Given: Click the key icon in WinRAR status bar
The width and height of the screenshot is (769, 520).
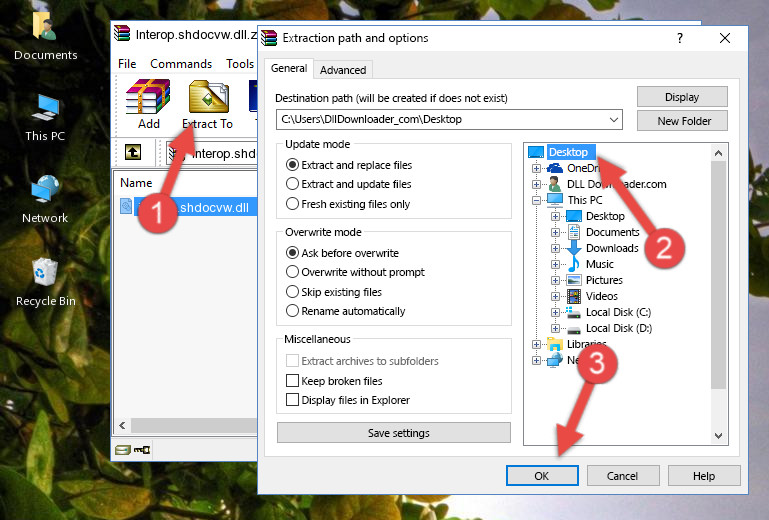Looking at the screenshot, I should point(142,449).
